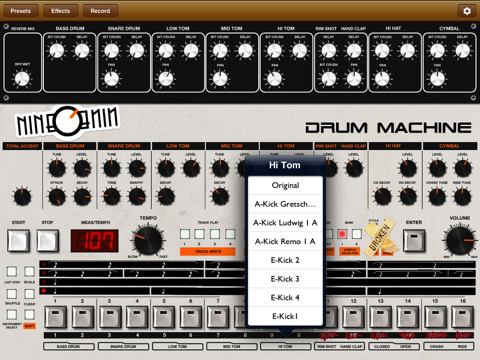Tap step button 14
Viewport: 480px width, 360px height.
click(x=407, y=317)
